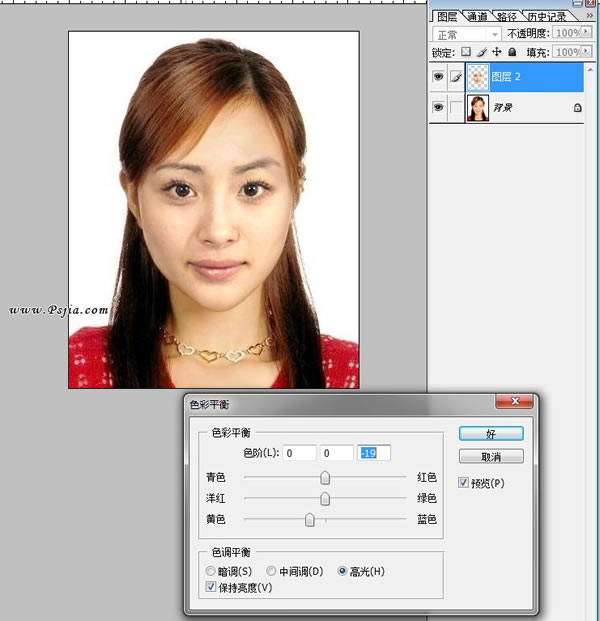Click the 黄色–蓝色 slider handle

pyautogui.click(x=310, y=519)
